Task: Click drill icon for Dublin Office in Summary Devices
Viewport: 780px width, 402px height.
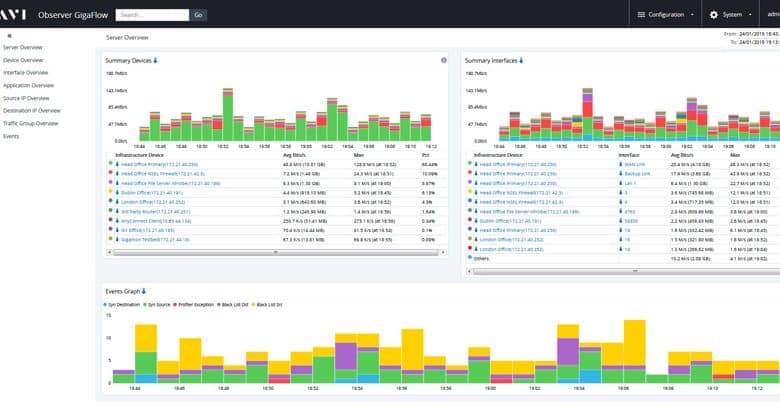Action: [117, 193]
